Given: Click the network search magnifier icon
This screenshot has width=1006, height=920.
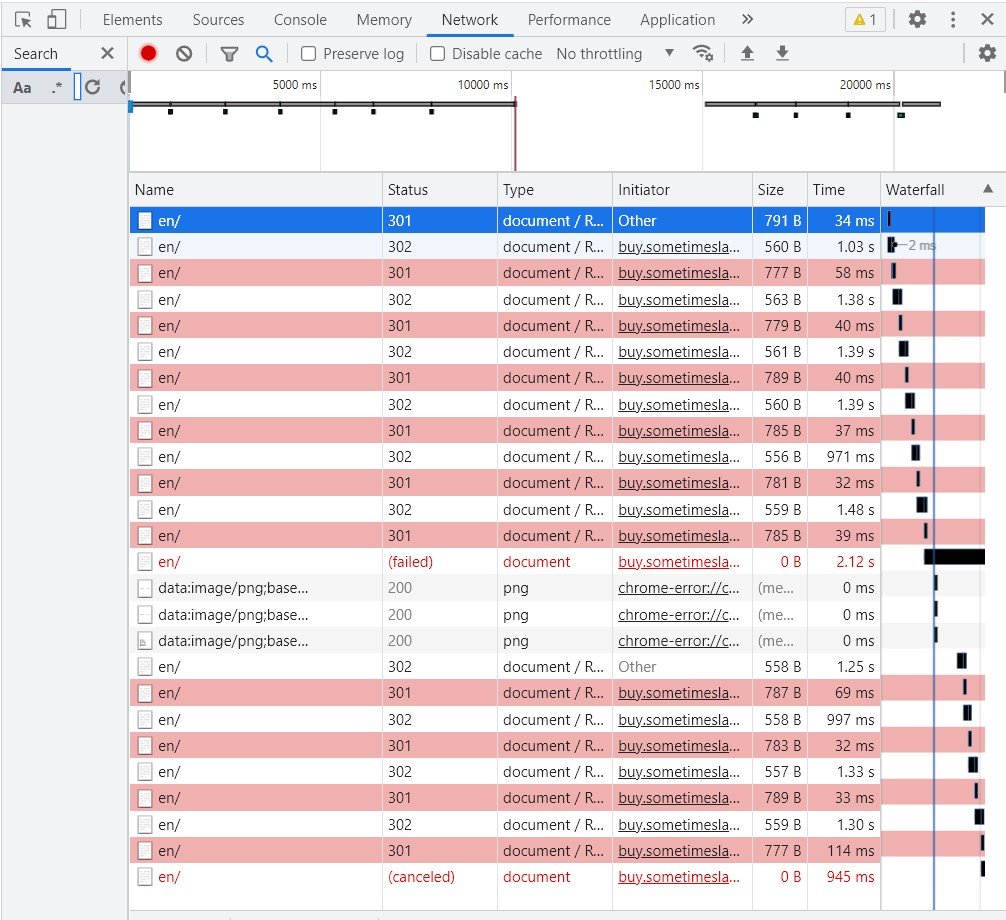Looking at the screenshot, I should click(x=264, y=54).
